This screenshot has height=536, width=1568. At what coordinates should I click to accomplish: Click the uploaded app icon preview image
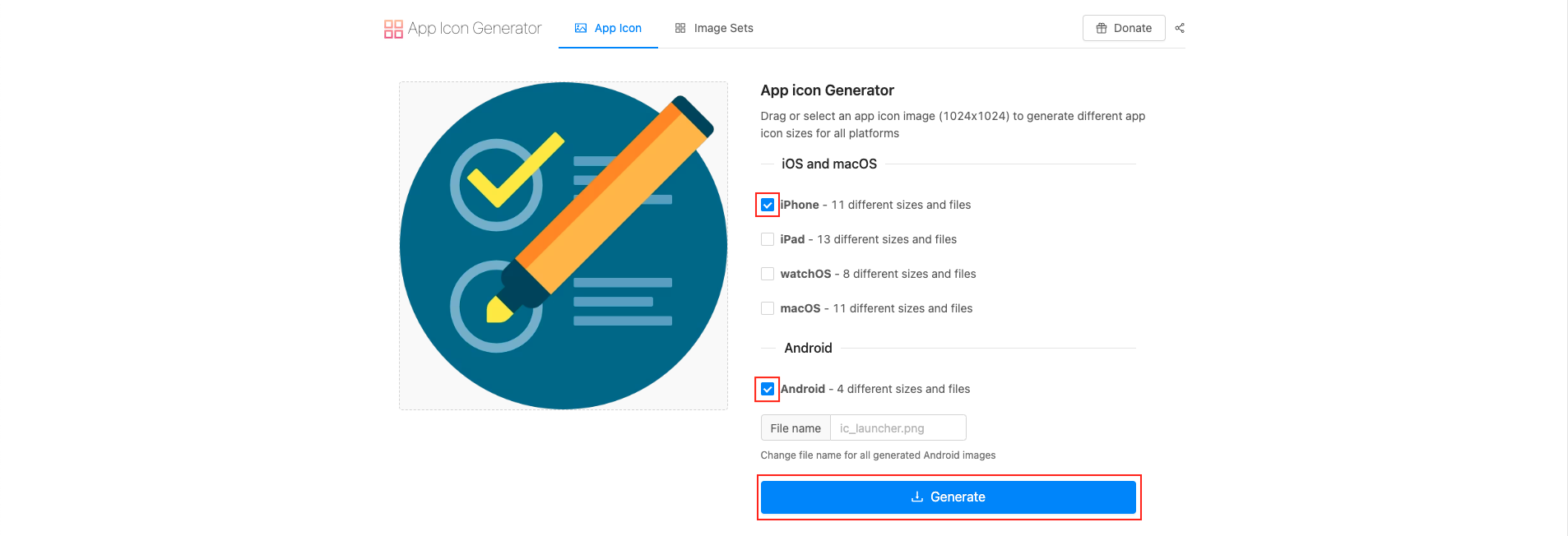pyautogui.click(x=564, y=246)
